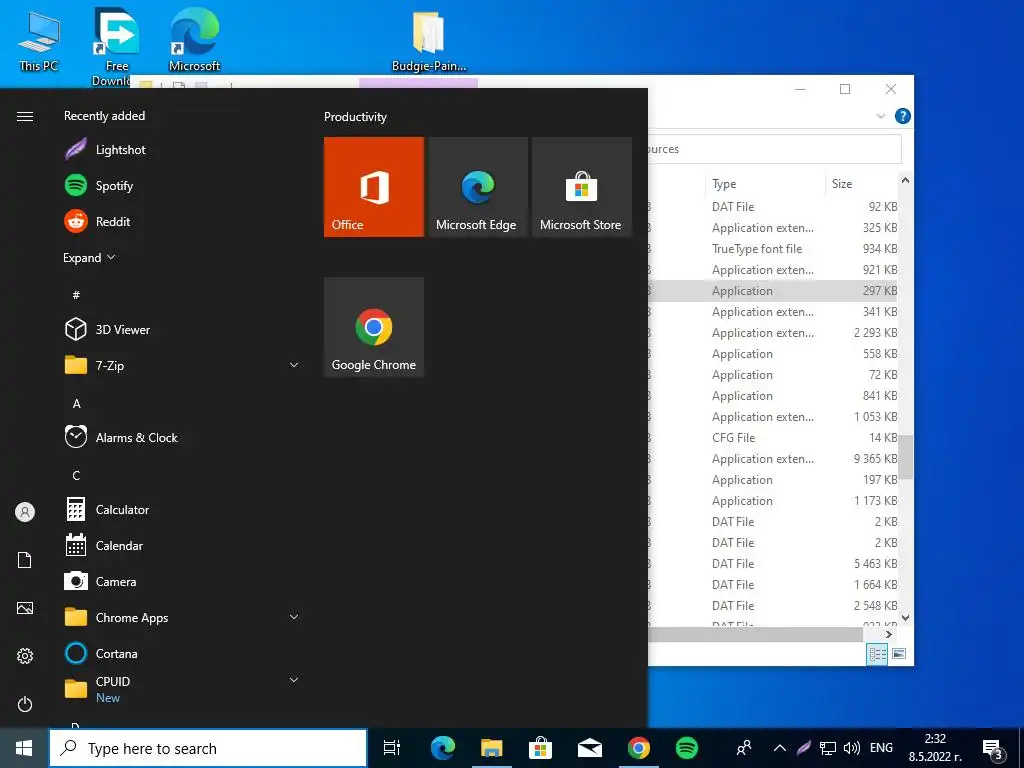Viewport: 1024px width, 768px height.
Task: Open the Microsoft Edge tile
Action: click(477, 187)
